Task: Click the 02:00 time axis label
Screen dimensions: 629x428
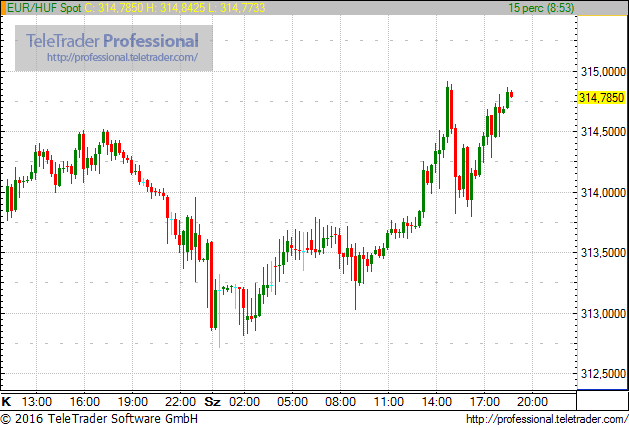Action: coord(244,402)
